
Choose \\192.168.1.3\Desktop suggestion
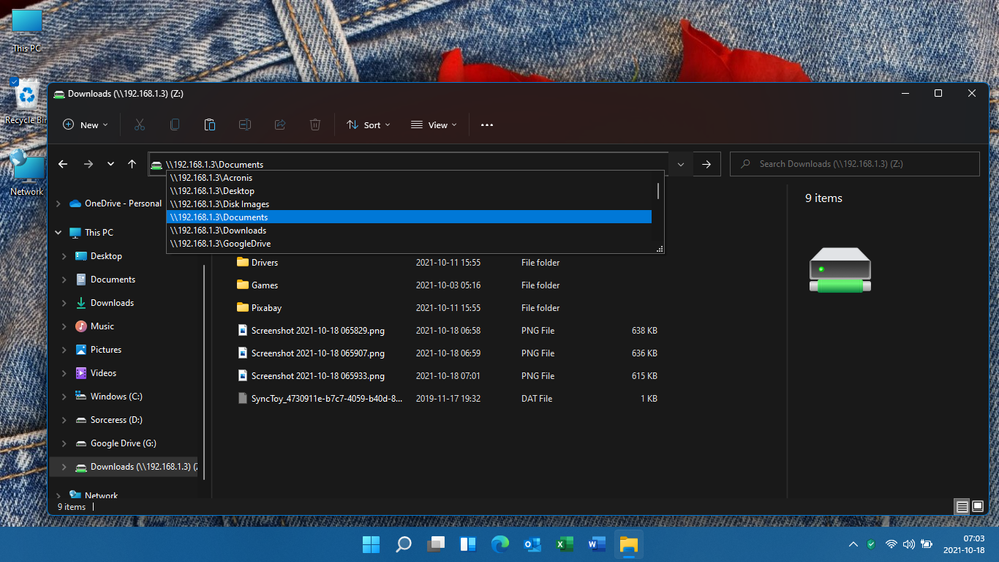click(409, 191)
